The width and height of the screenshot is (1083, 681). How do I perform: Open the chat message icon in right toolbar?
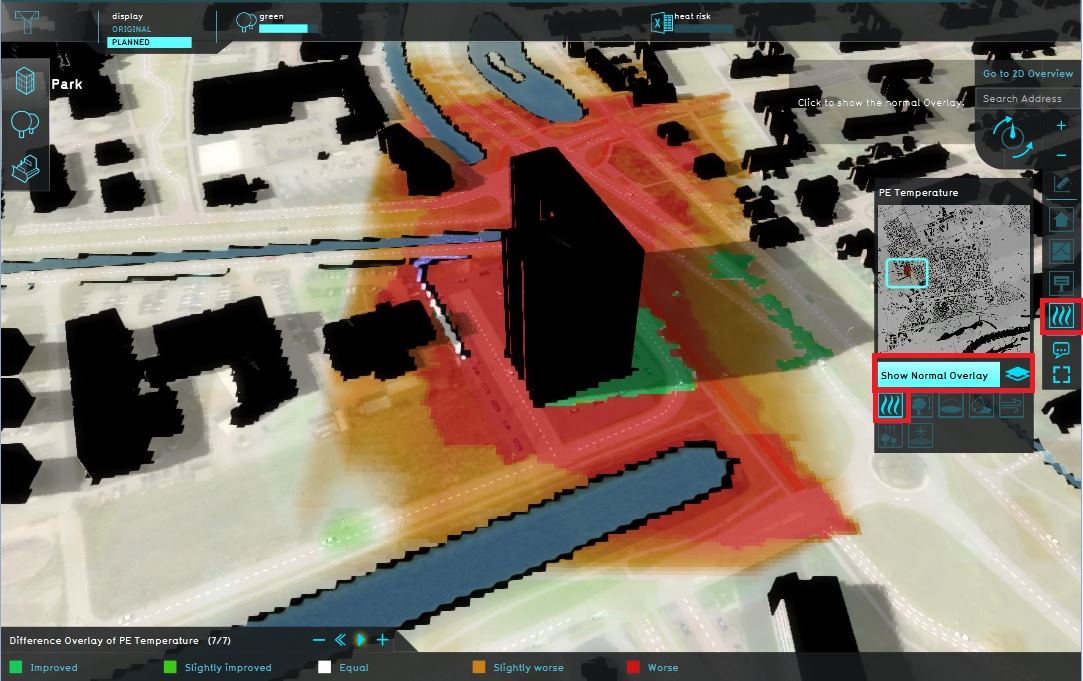[x=1061, y=350]
